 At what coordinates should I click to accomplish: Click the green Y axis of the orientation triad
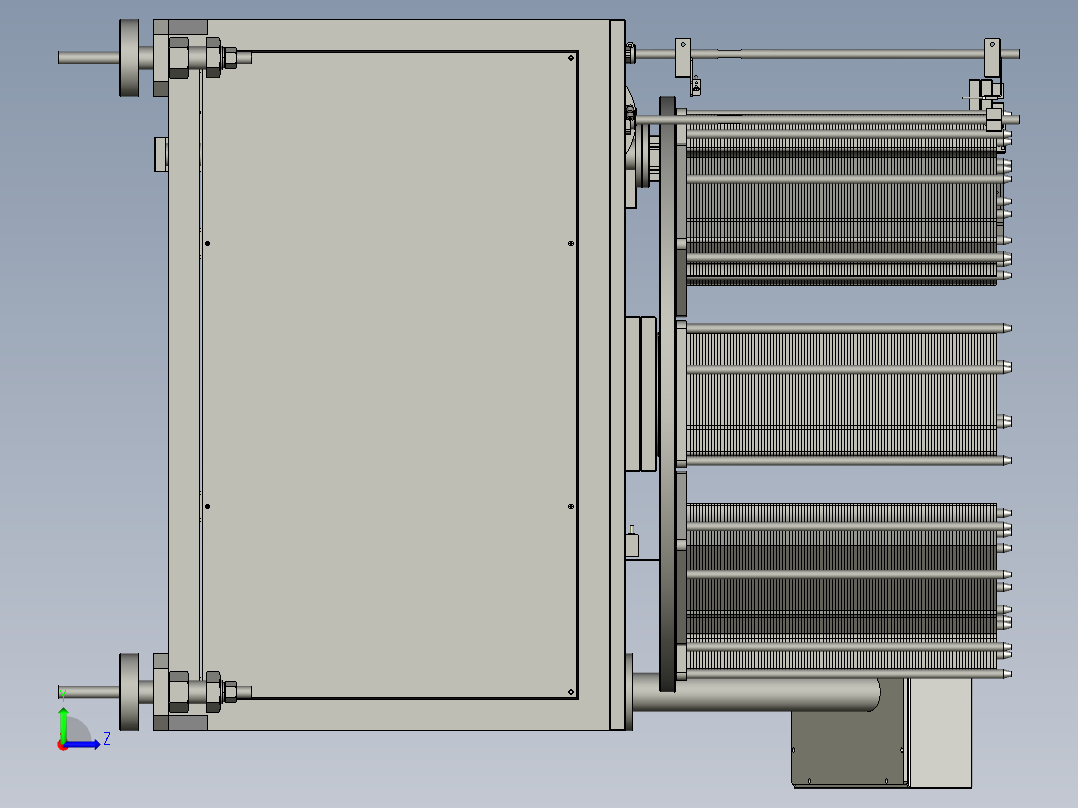coord(63,723)
